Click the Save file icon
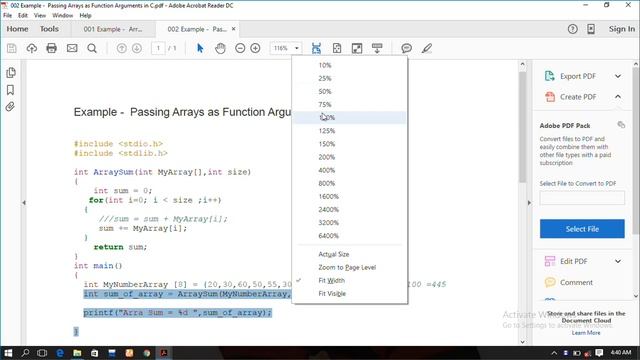This screenshot has width=640, height=360. pyautogui.click(x=11, y=48)
